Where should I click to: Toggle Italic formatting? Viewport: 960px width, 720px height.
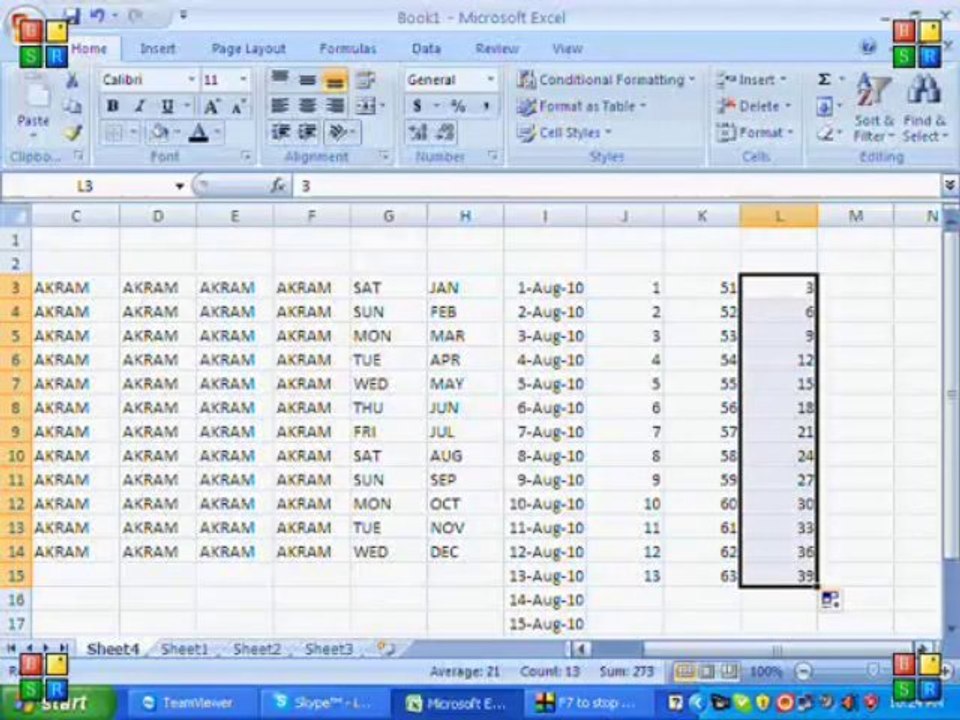[140, 106]
